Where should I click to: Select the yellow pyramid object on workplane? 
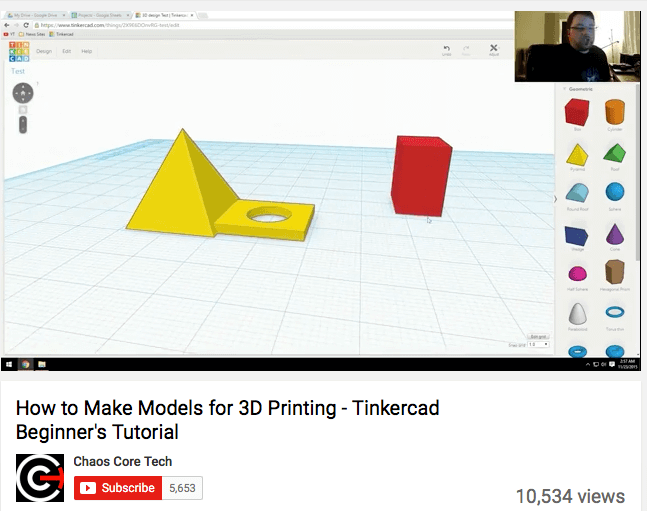tap(182, 184)
